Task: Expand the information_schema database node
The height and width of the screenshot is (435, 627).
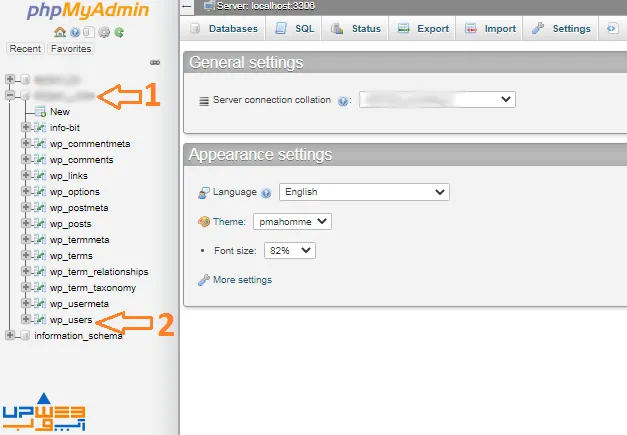Action: 10,335
